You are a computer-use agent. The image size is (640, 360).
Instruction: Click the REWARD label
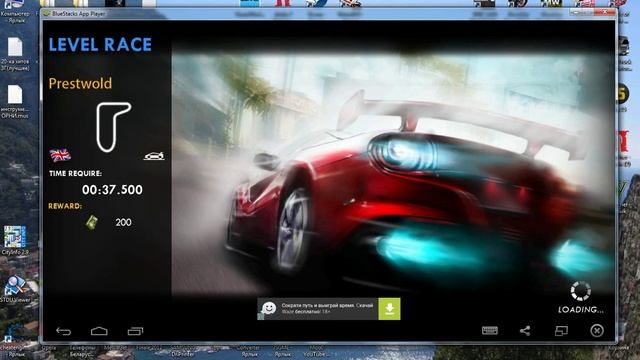[x=65, y=206]
